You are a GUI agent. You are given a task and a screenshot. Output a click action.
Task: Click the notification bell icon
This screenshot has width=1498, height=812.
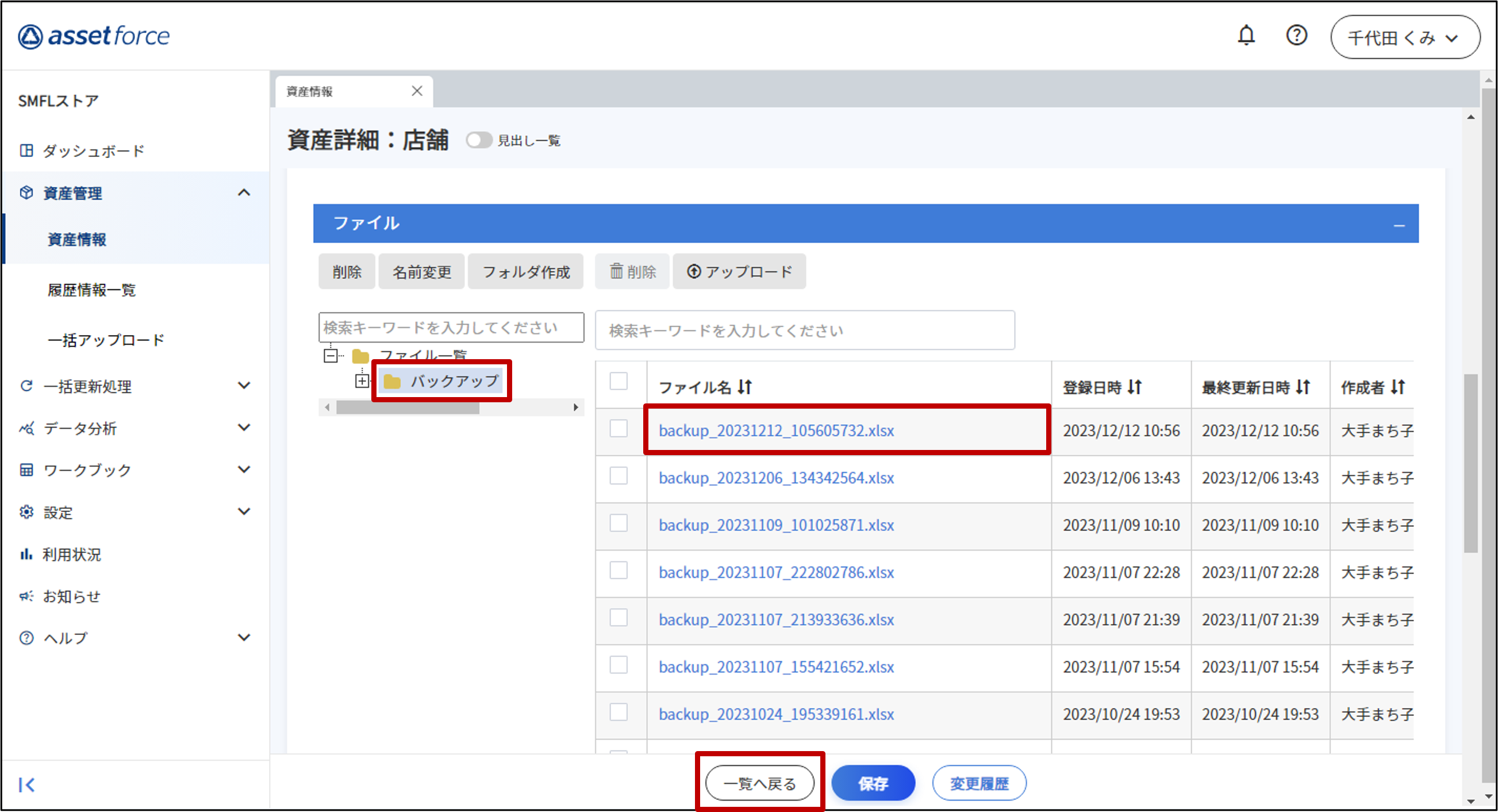point(1246,36)
